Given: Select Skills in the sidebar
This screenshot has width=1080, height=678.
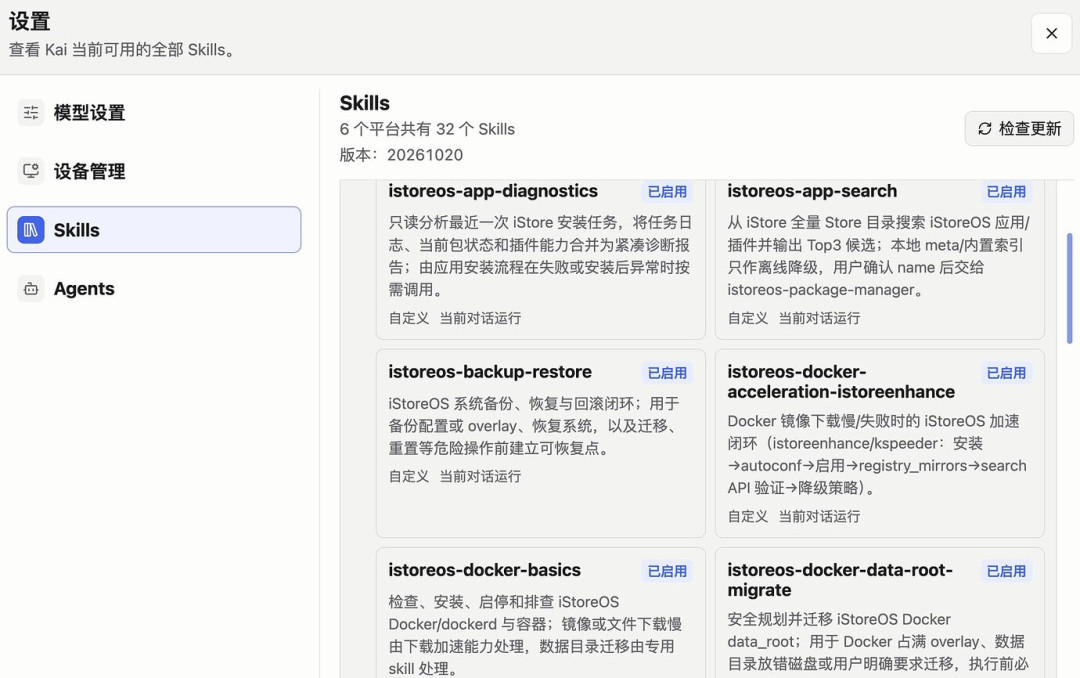Looking at the screenshot, I should coord(154,229).
